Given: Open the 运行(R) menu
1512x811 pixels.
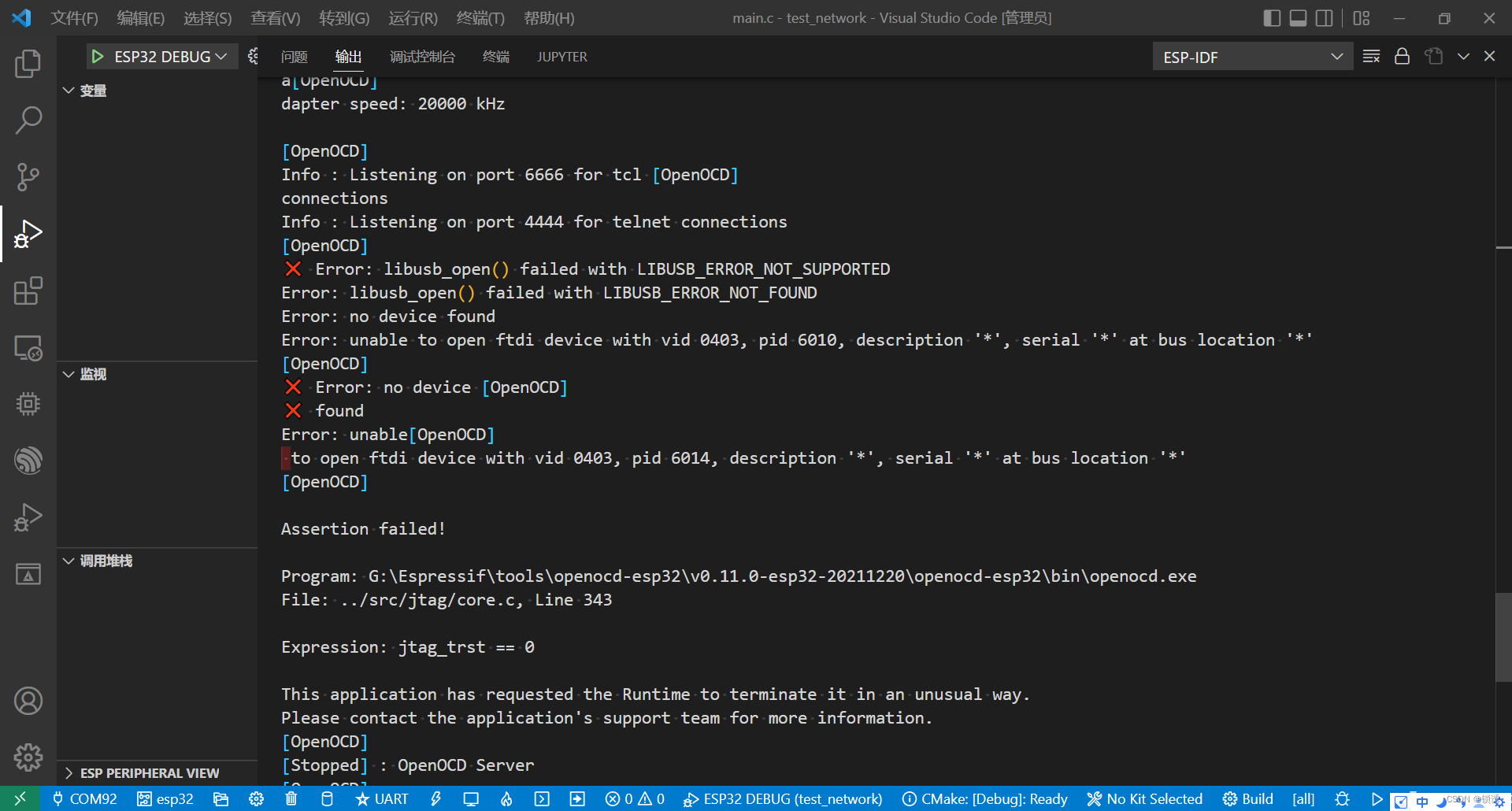Looking at the screenshot, I should 413,18.
